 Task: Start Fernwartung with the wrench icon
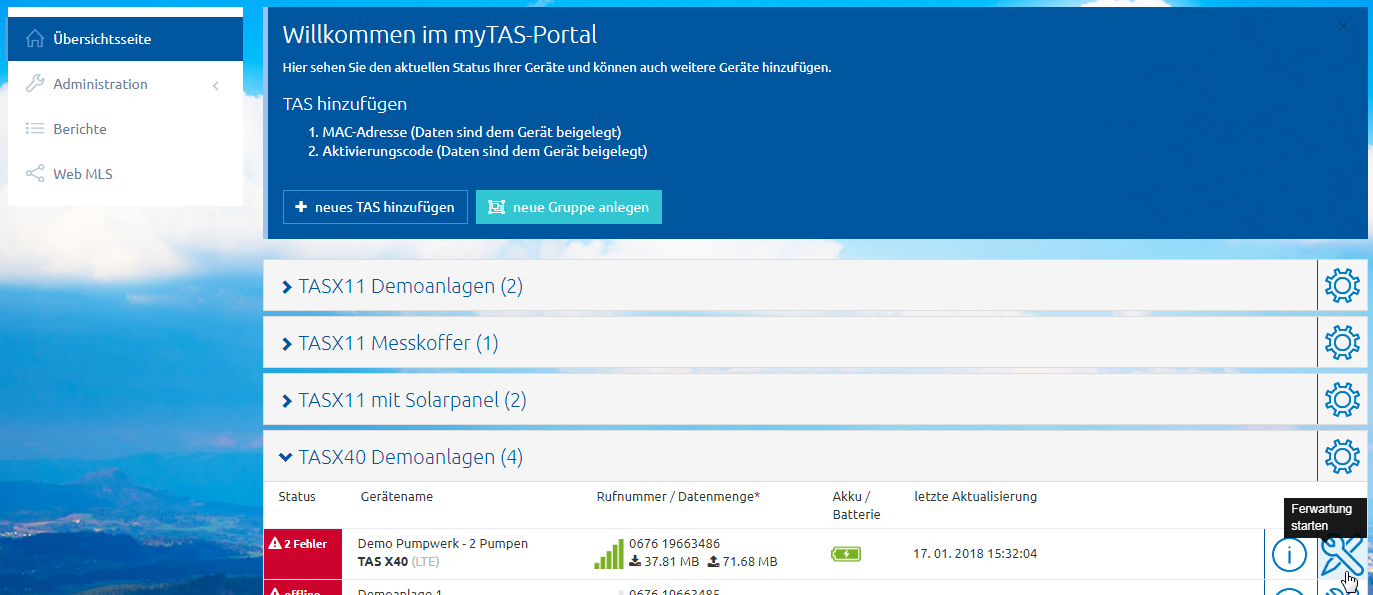coord(1341,554)
